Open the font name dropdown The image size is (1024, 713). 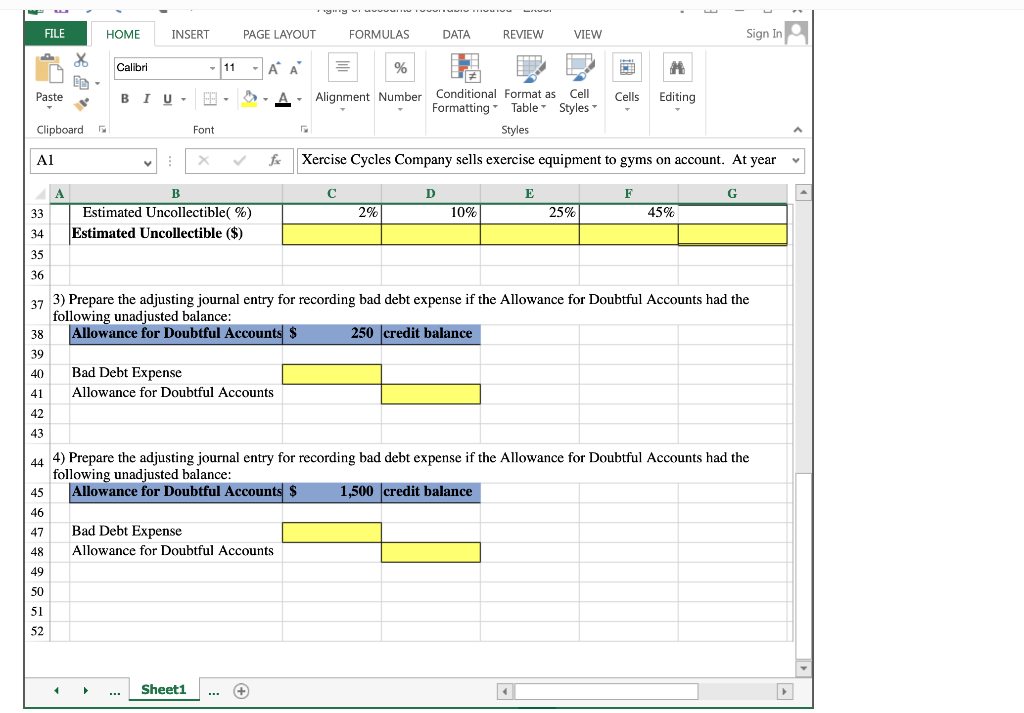click(213, 67)
